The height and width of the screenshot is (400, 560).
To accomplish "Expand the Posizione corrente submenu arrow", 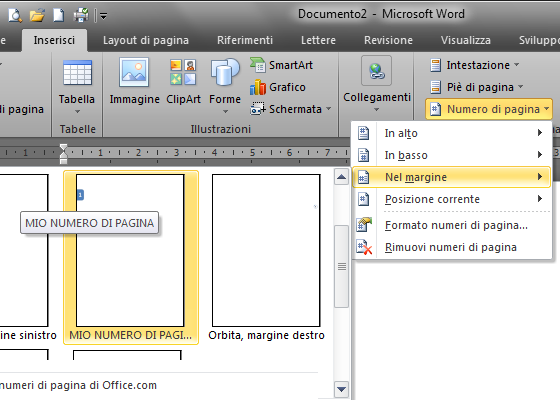I will pos(540,199).
